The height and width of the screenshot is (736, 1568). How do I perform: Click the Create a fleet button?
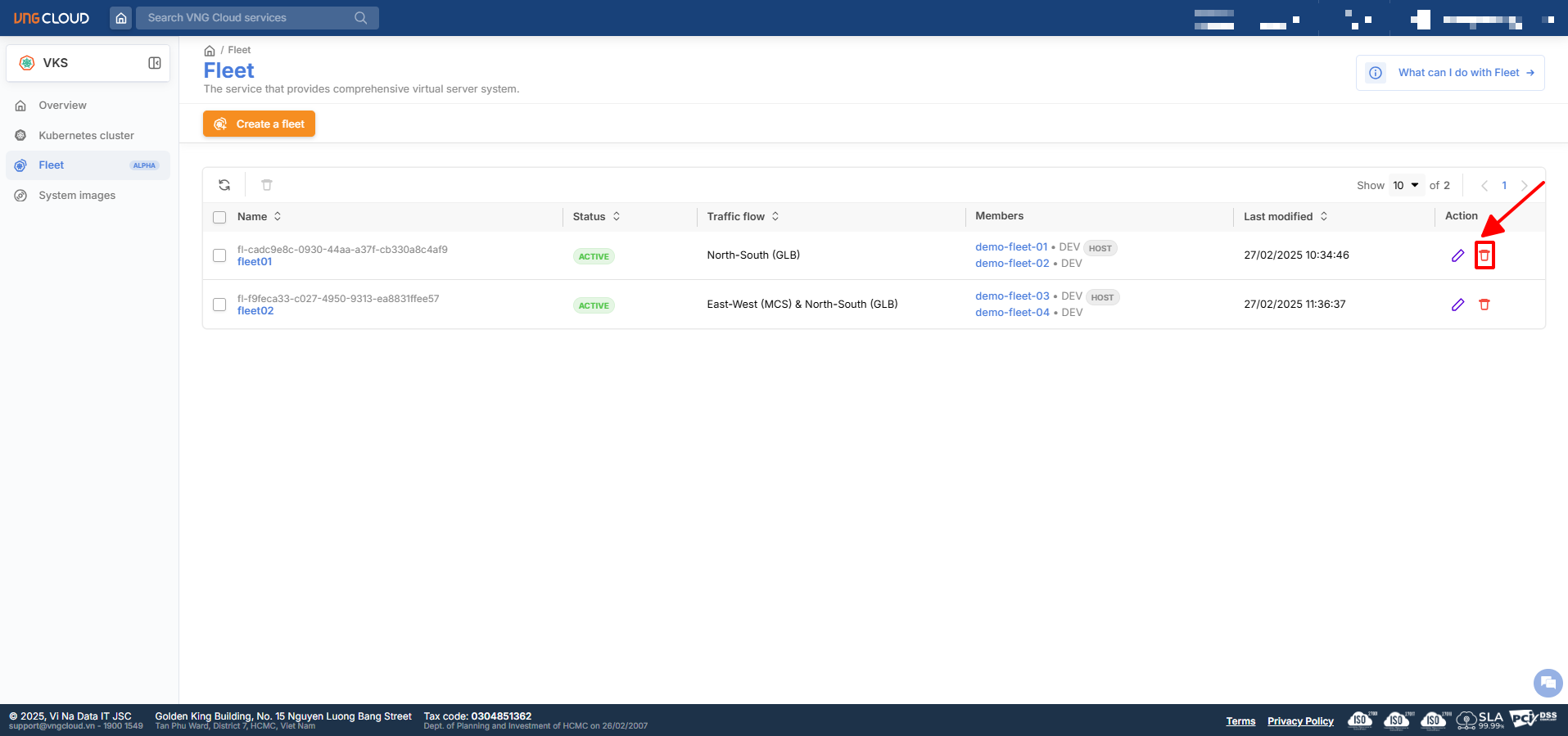[259, 124]
